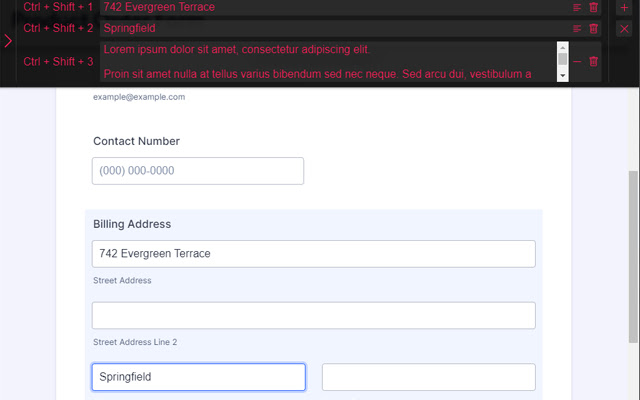Click into the Contact Number field
Viewport: 640px width, 400px height.
tap(198, 171)
